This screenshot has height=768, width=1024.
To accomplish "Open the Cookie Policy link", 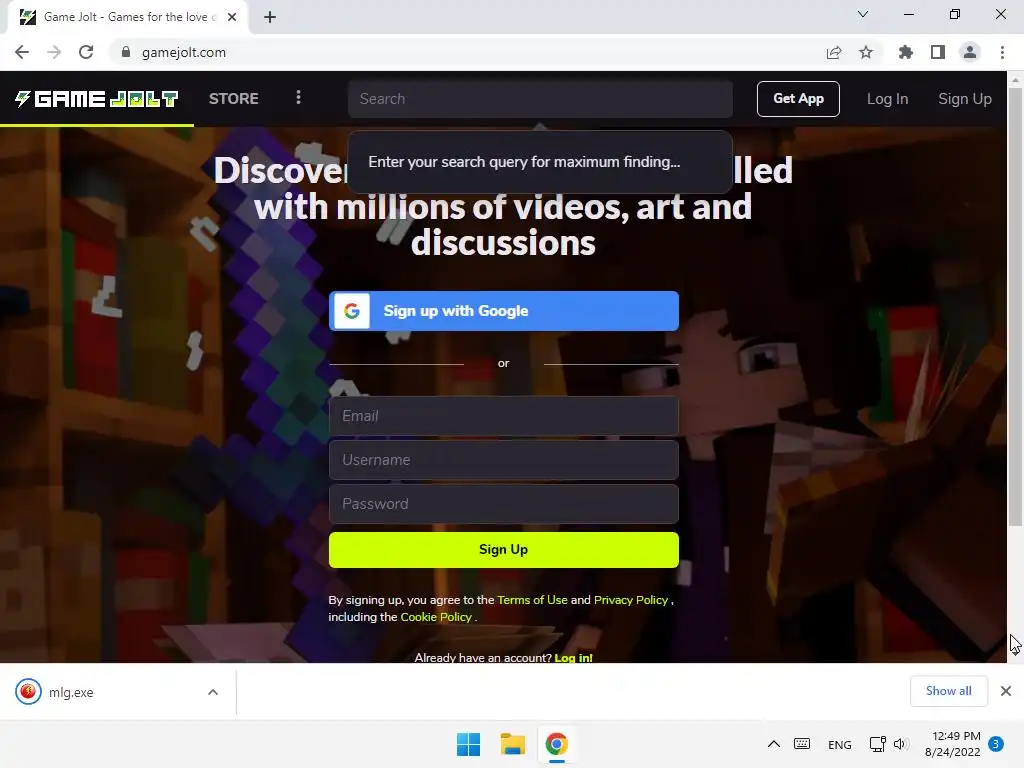I will tap(436, 616).
